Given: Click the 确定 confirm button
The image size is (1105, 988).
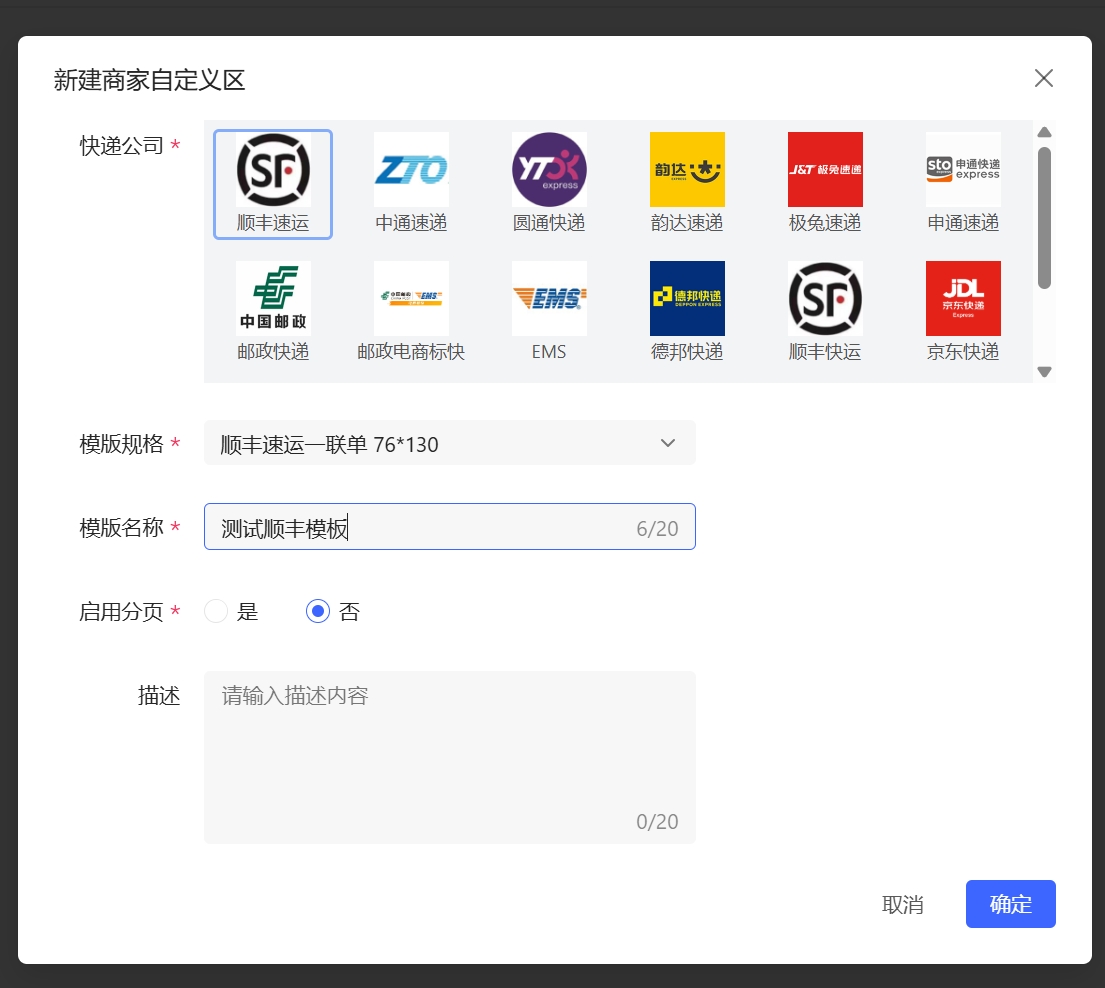Looking at the screenshot, I should pyautogui.click(x=1011, y=904).
